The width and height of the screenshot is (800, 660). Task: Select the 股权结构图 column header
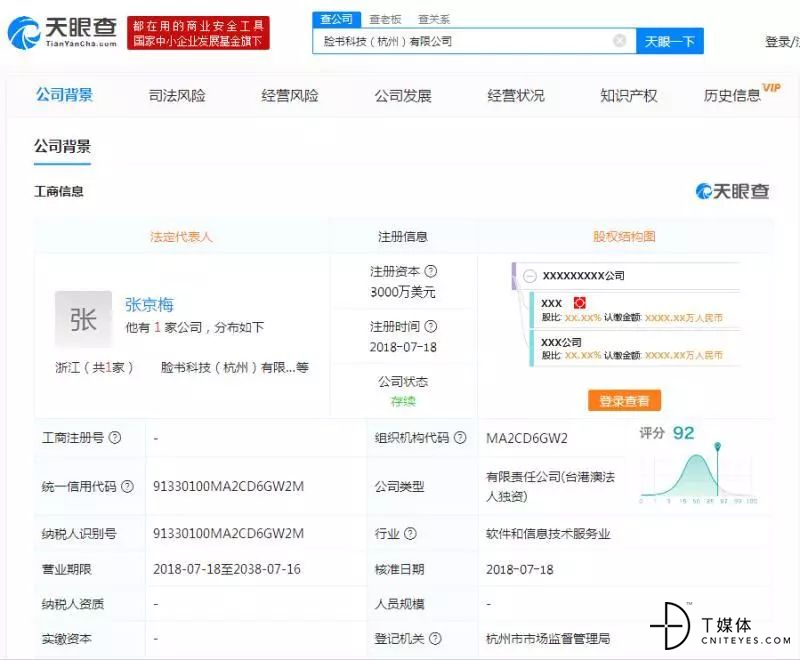pyautogui.click(x=624, y=237)
